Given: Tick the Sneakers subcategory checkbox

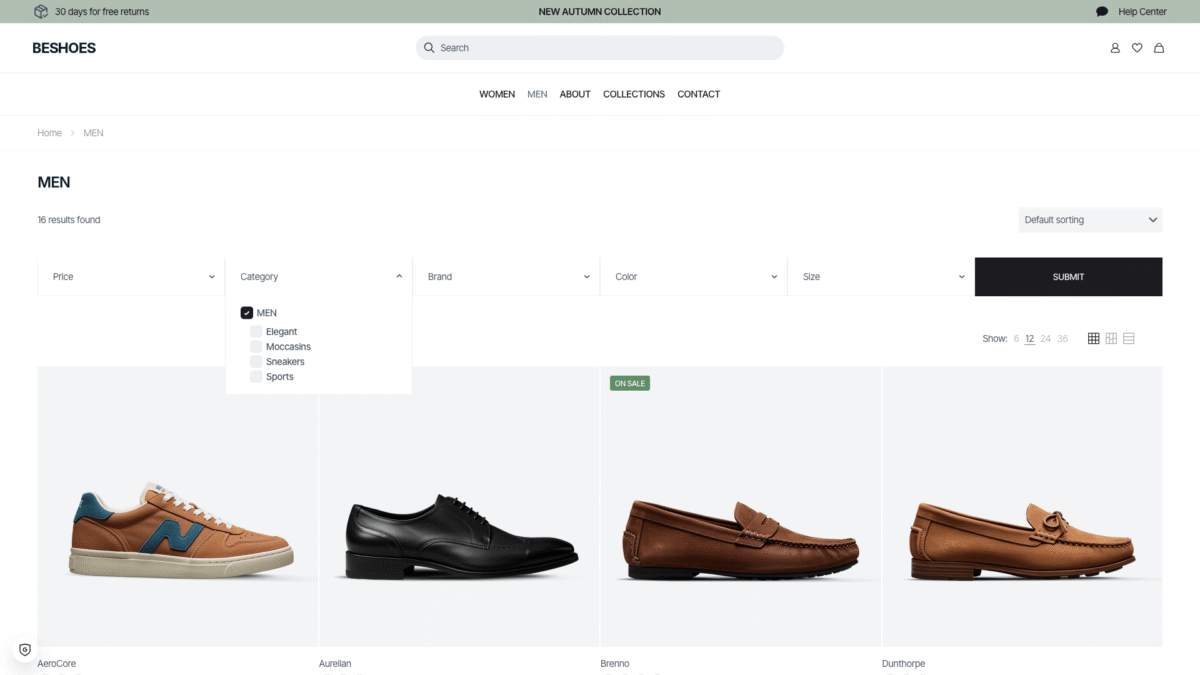Looking at the screenshot, I should click(x=257, y=362).
